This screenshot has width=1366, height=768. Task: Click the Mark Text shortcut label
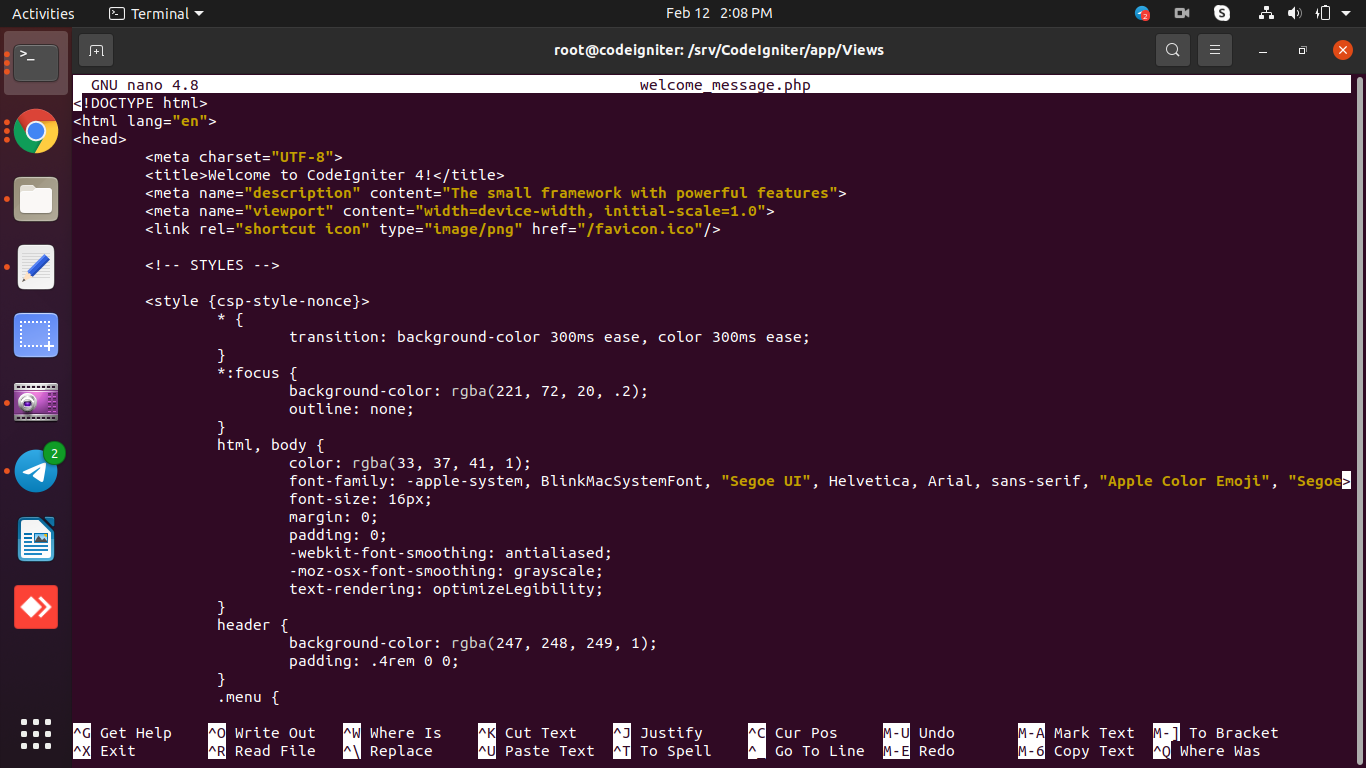pos(1094,733)
